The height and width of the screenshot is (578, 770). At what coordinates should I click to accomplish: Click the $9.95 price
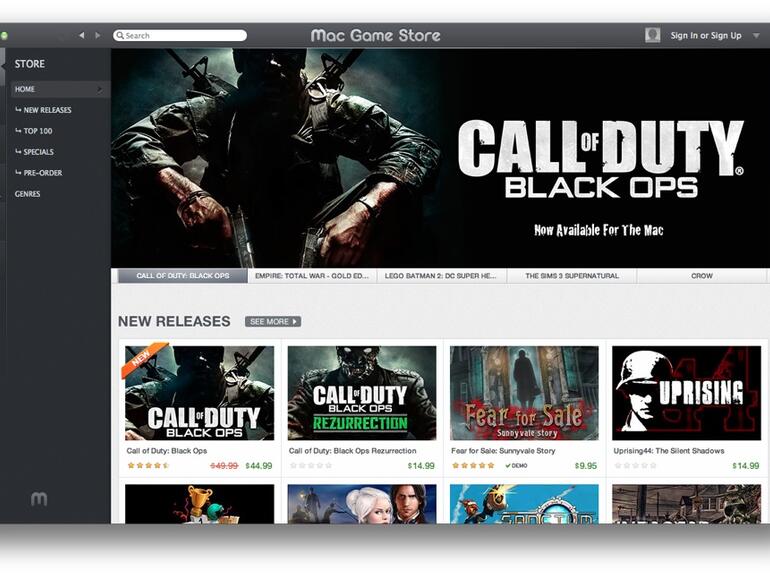coord(586,466)
